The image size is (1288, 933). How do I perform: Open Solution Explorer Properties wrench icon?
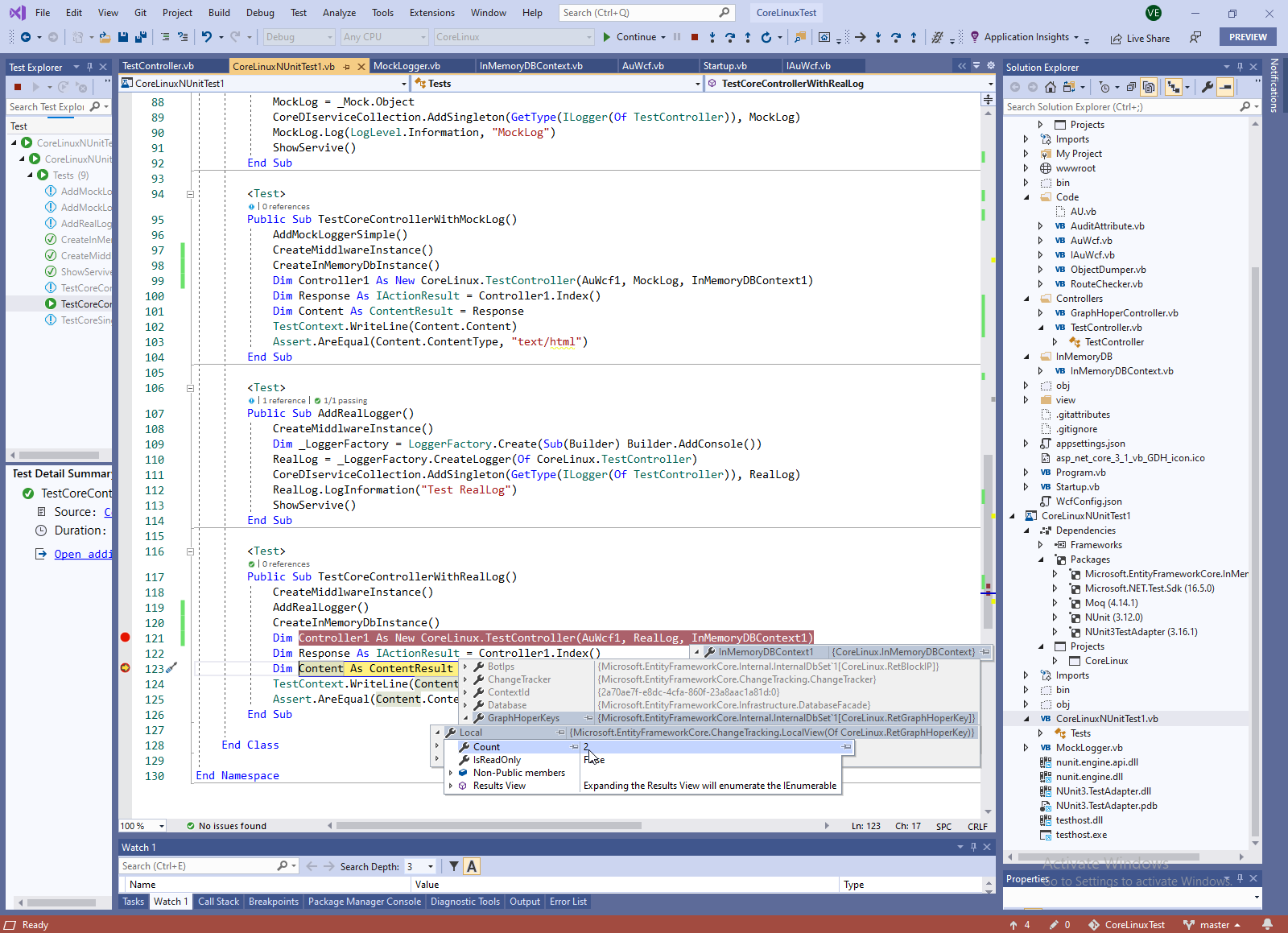tap(1207, 87)
